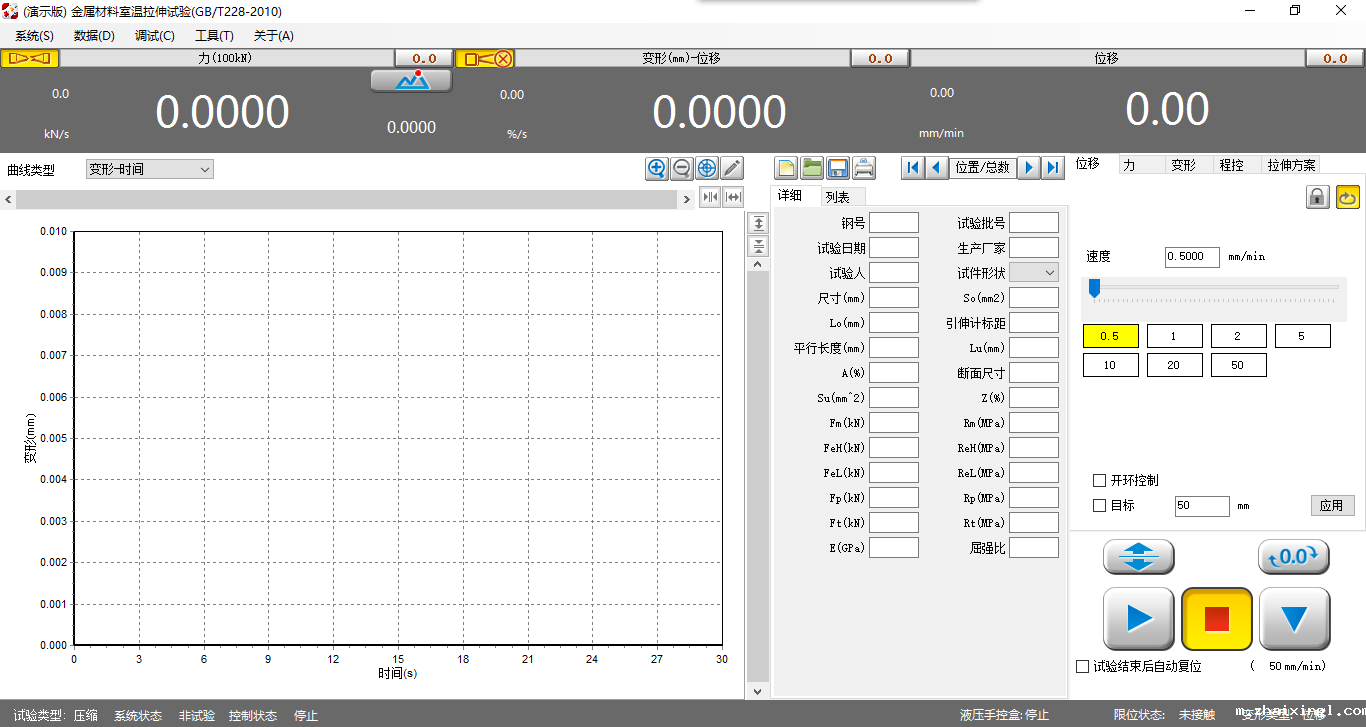Switch to the 列表 tab
The image size is (1366, 727).
tap(838, 197)
